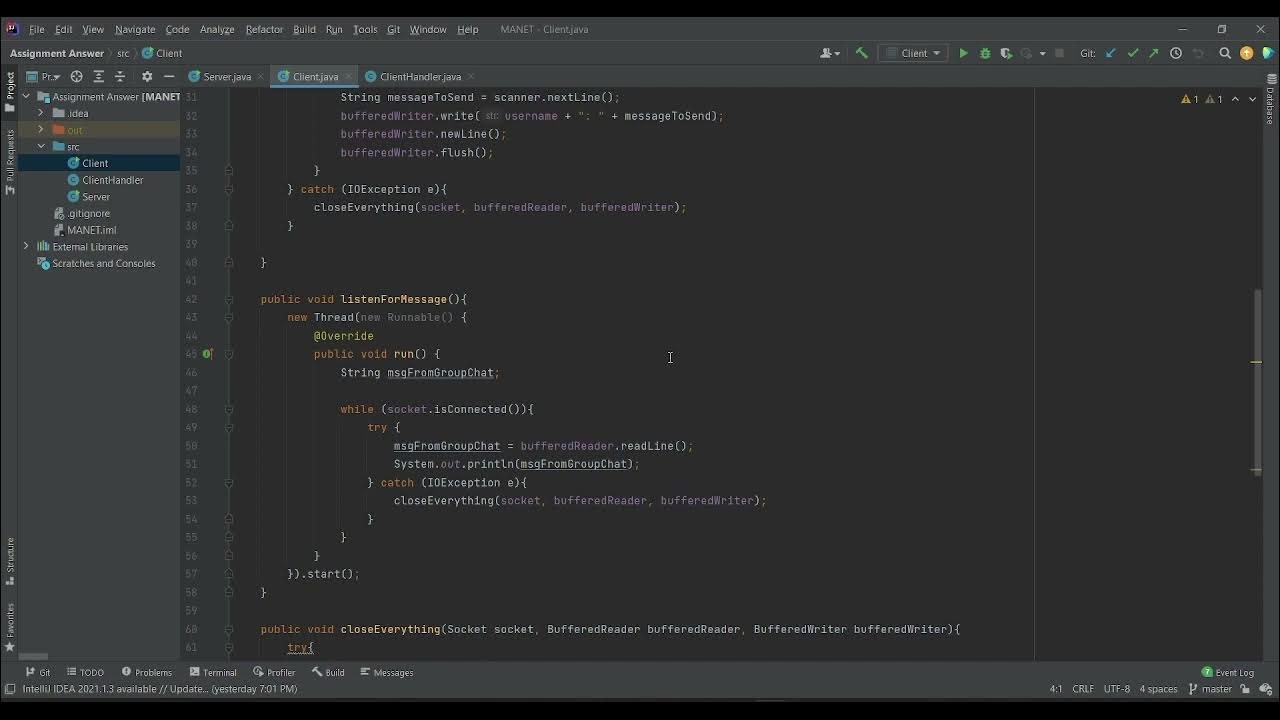
Task: Open the Tools menu
Action: [x=365, y=29]
